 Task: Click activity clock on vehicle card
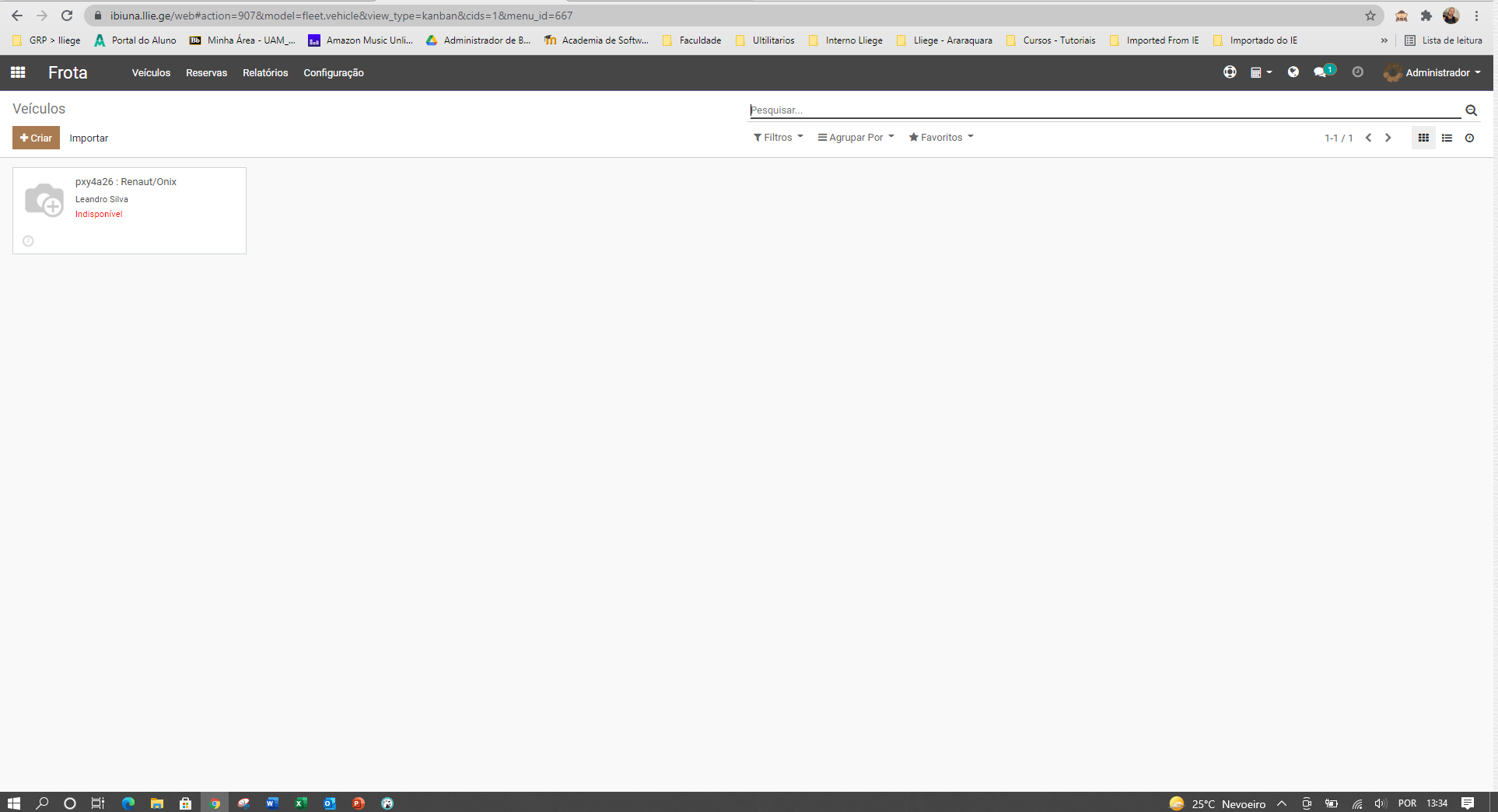click(x=28, y=241)
